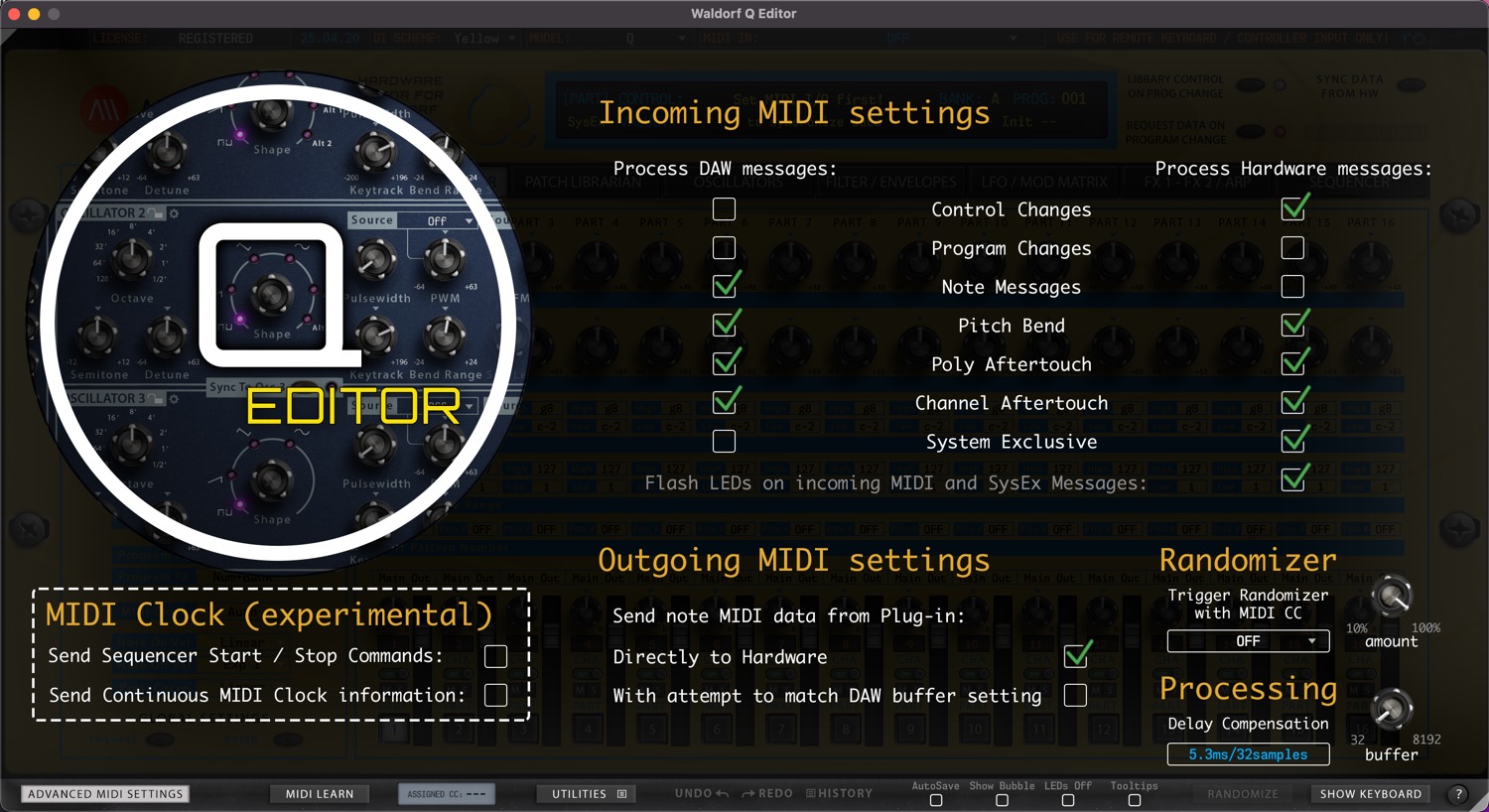The width and height of the screenshot is (1489, 812).
Task: Open the UI Scheme Yellow dropdown
Action: pos(485,39)
